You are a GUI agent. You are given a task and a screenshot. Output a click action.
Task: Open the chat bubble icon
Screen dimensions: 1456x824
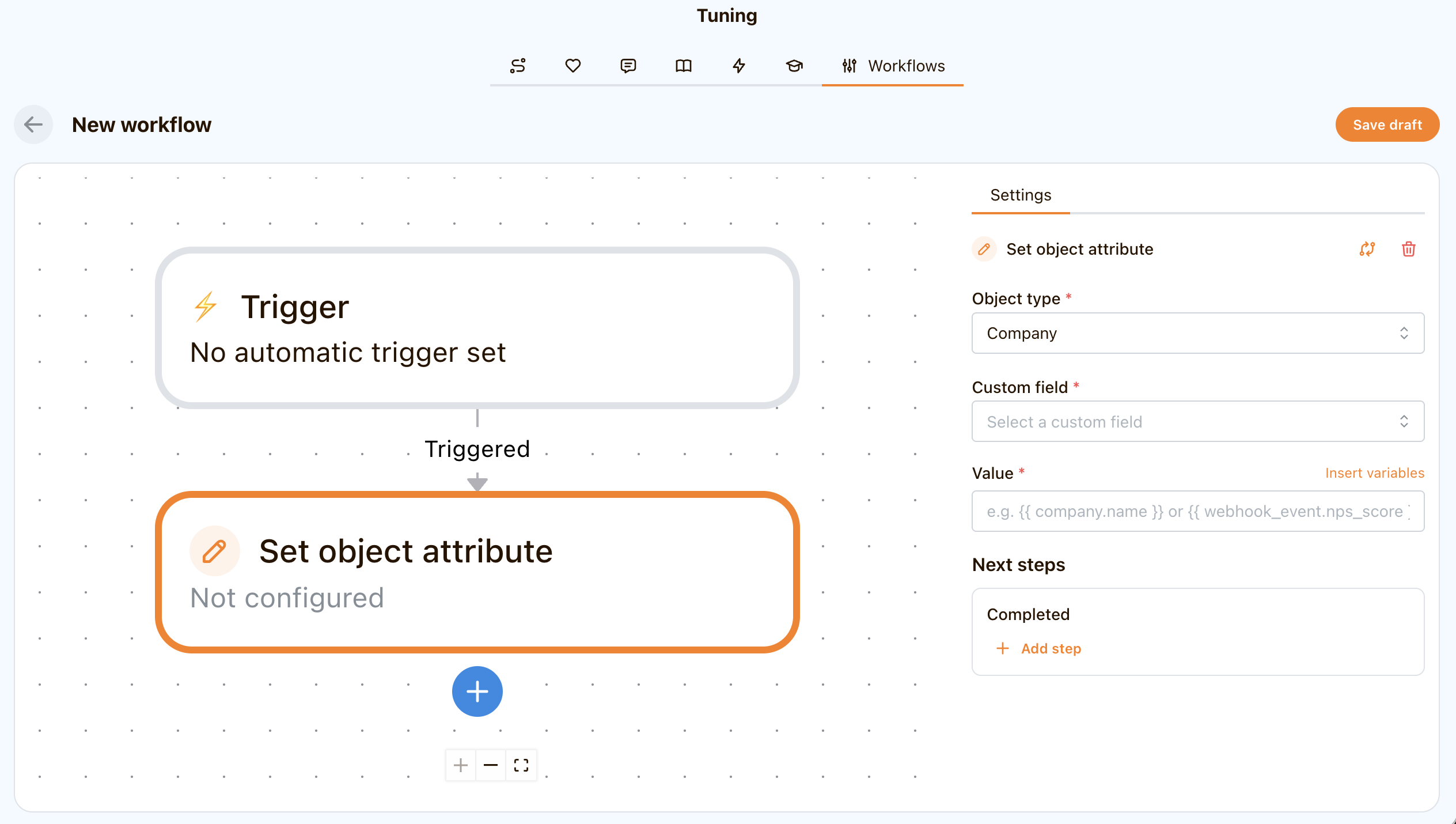coord(628,66)
